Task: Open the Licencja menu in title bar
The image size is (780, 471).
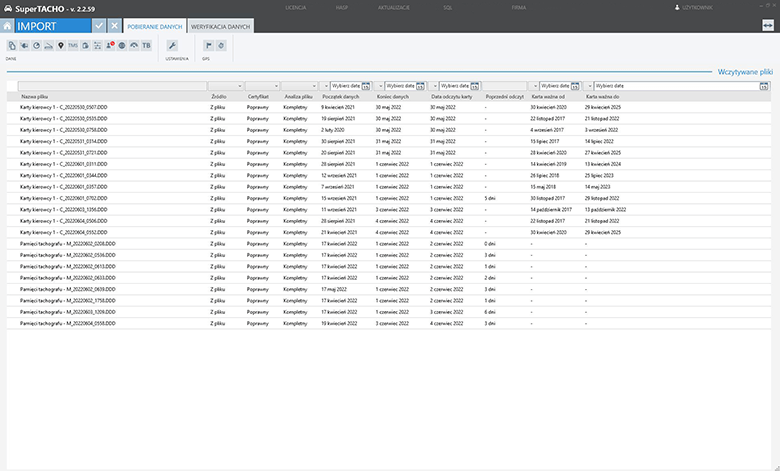Action: coord(295,6)
